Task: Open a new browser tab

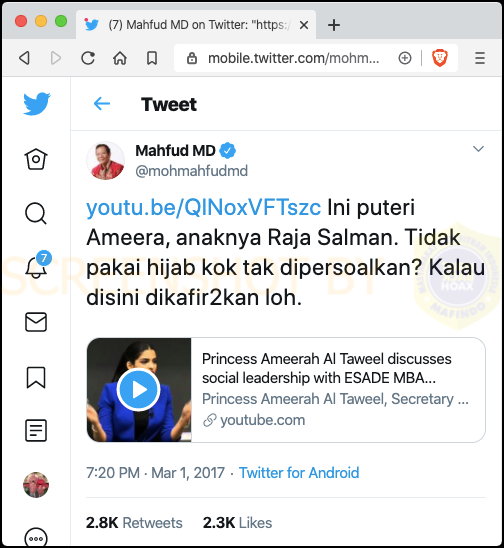Action: 334,25
